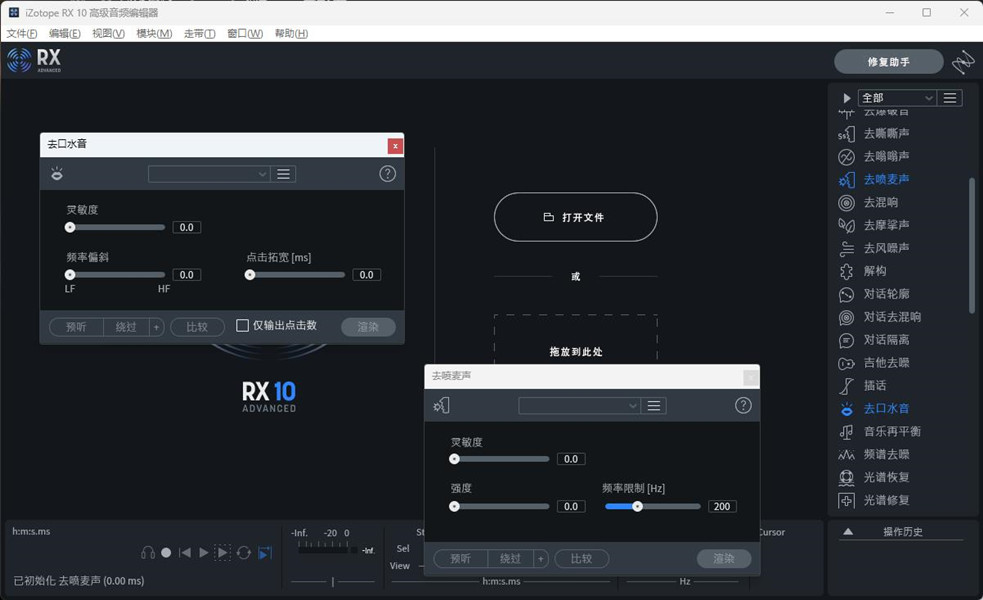Image resolution: width=983 pixels, height=600 pixels.
Task: Click rewind to start transport button
Action: point(184,552)
